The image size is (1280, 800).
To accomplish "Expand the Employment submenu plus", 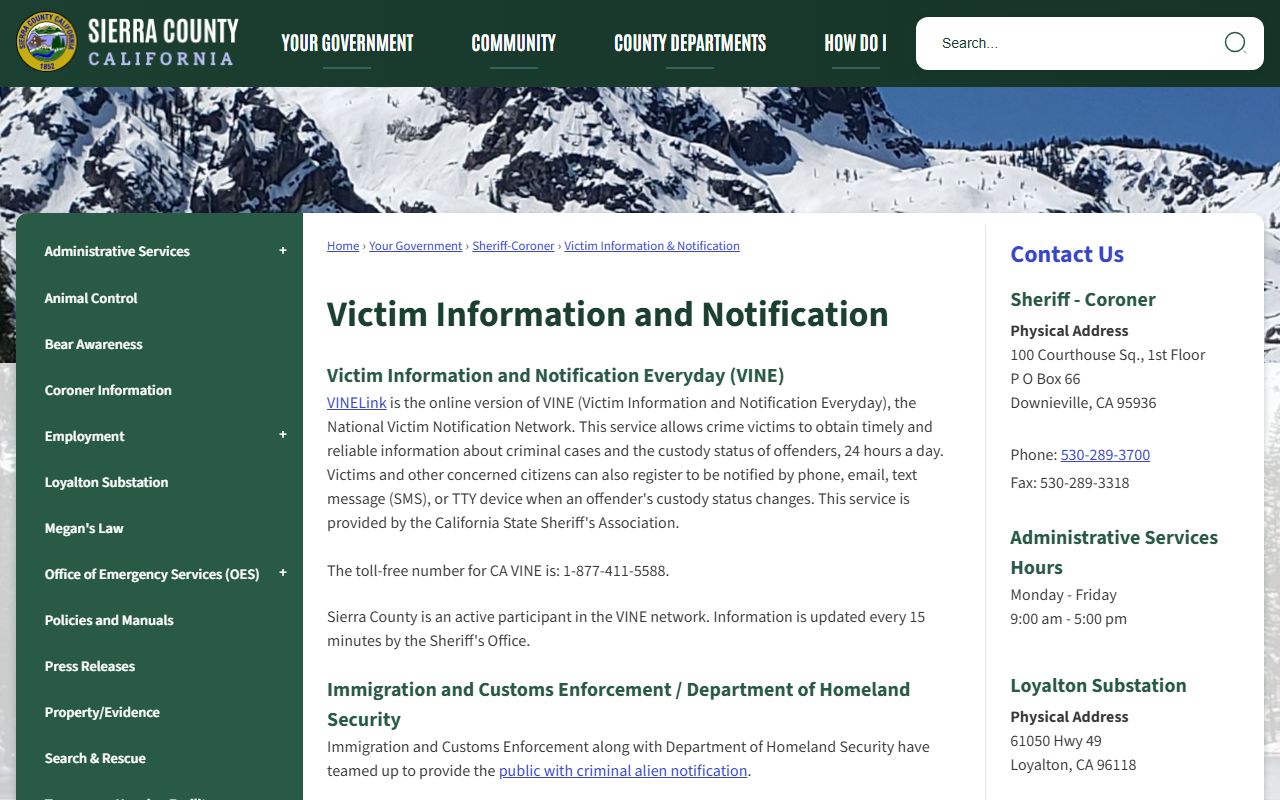I will 283,435.
